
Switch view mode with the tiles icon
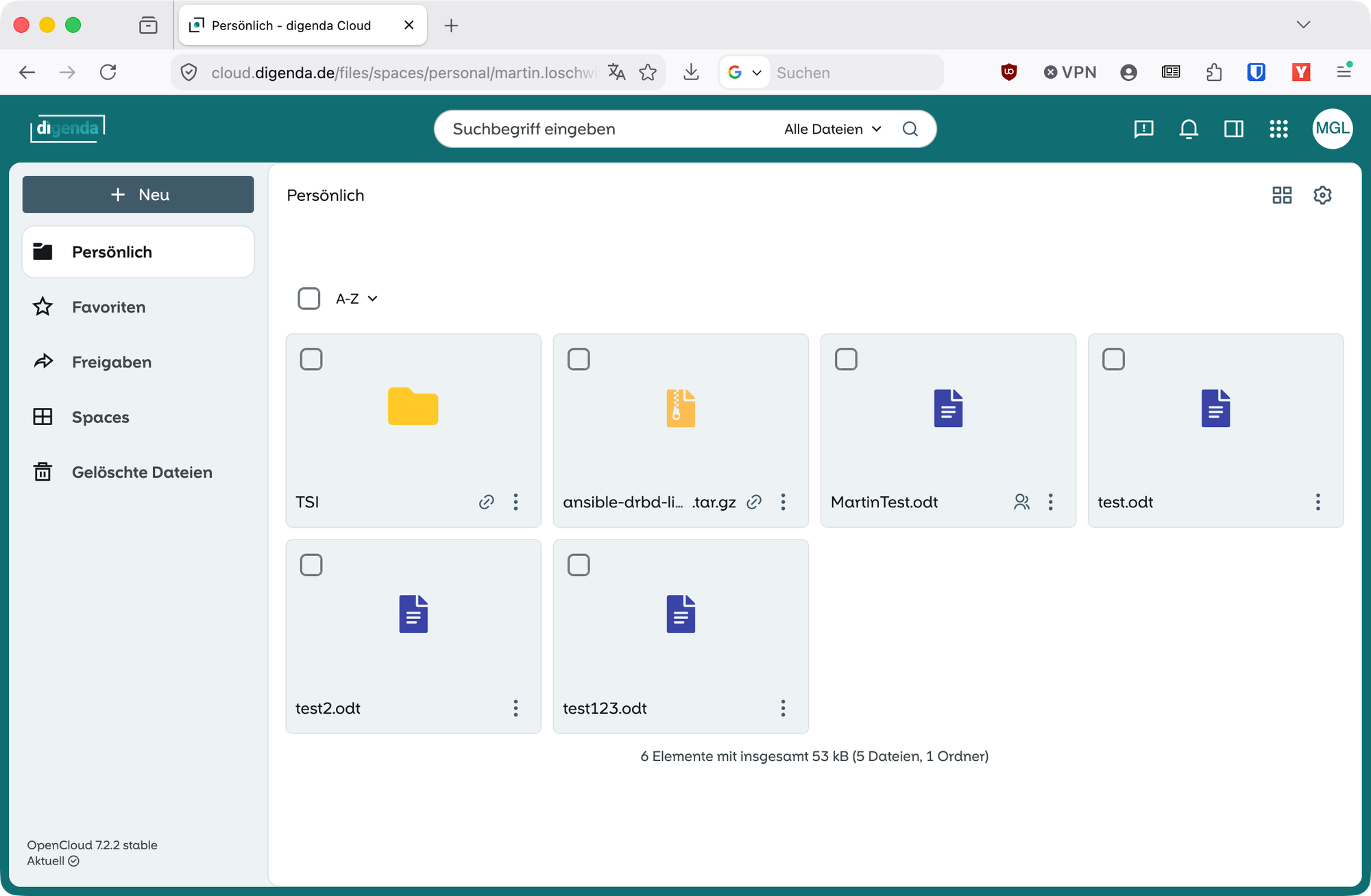point(1281,195)
